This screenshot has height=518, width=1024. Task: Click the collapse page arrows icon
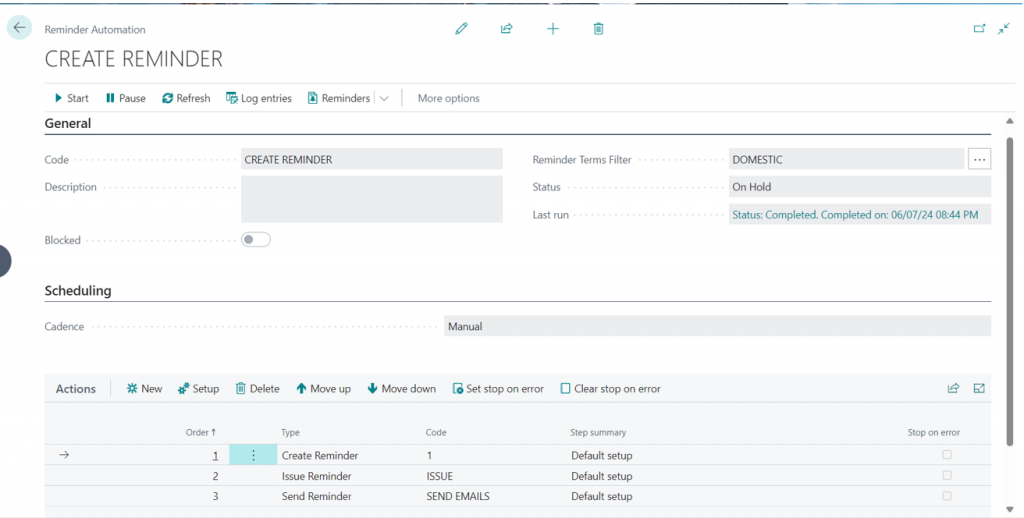(x=1003, y=29)
